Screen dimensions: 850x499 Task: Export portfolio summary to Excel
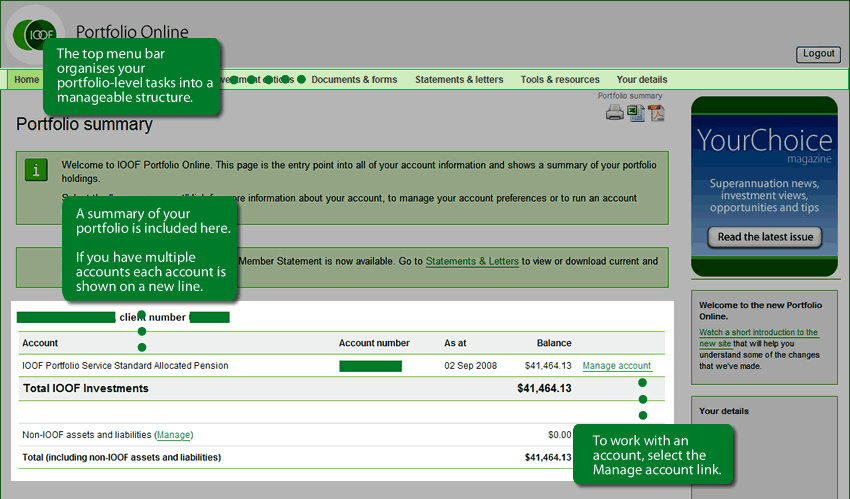coord(636,113)
